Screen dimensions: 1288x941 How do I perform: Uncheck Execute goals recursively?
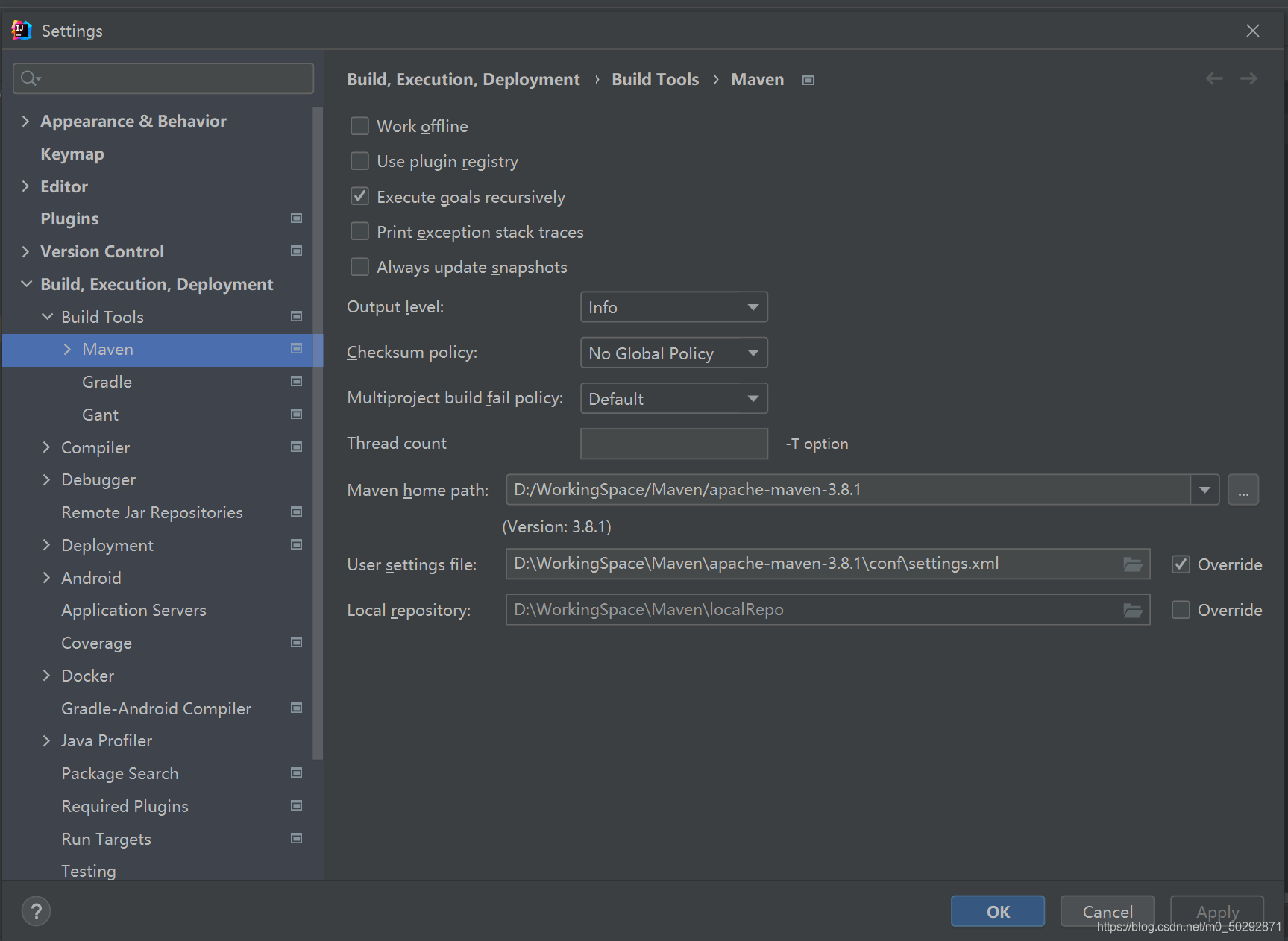pos(359,197)
